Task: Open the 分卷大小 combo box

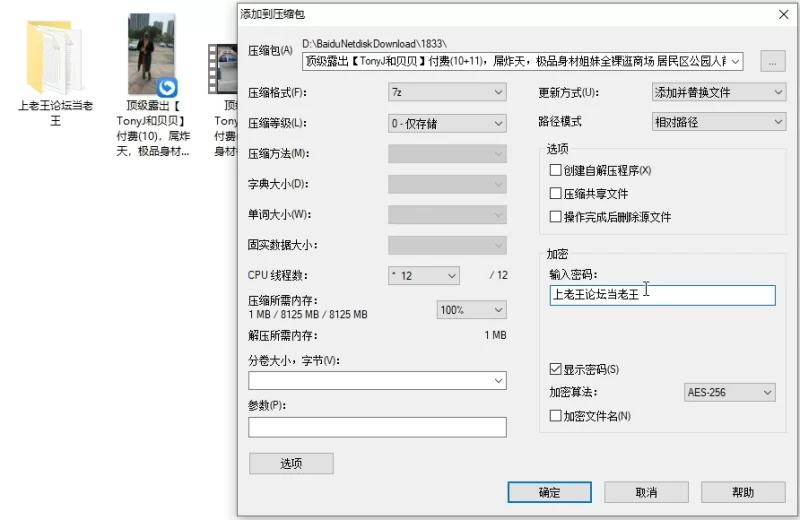Action: tap(377, 381)
